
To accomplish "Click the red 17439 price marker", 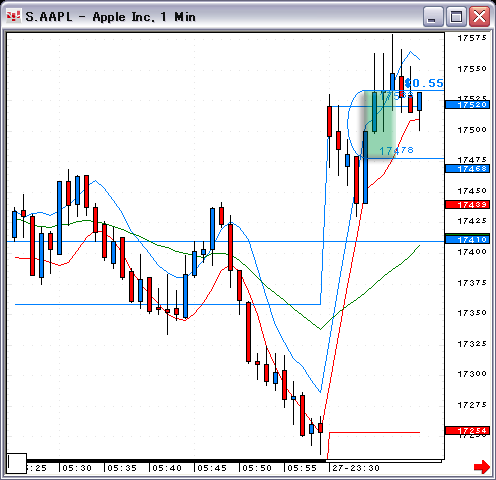I will tap(467, 205).
